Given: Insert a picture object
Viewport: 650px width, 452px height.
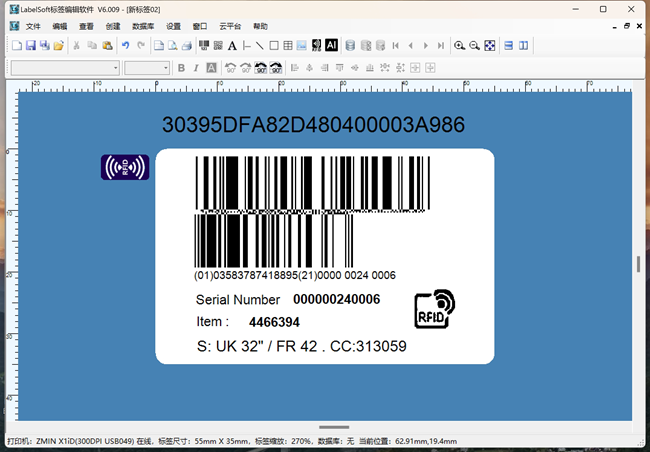Looking at the screenshot, I should coord(302,46).
